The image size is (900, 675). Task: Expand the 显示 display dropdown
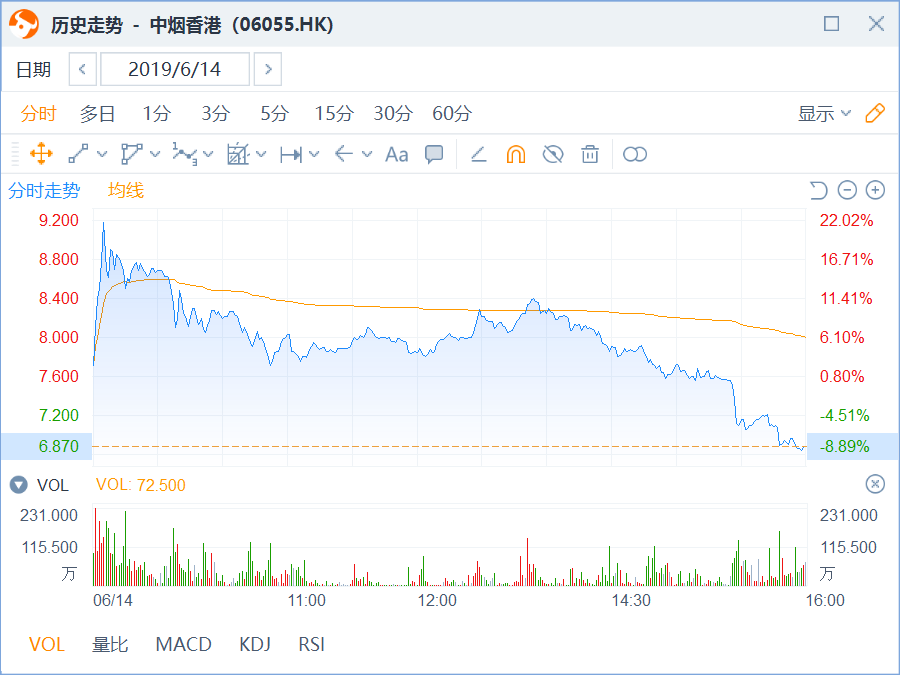tap(824, 114)
